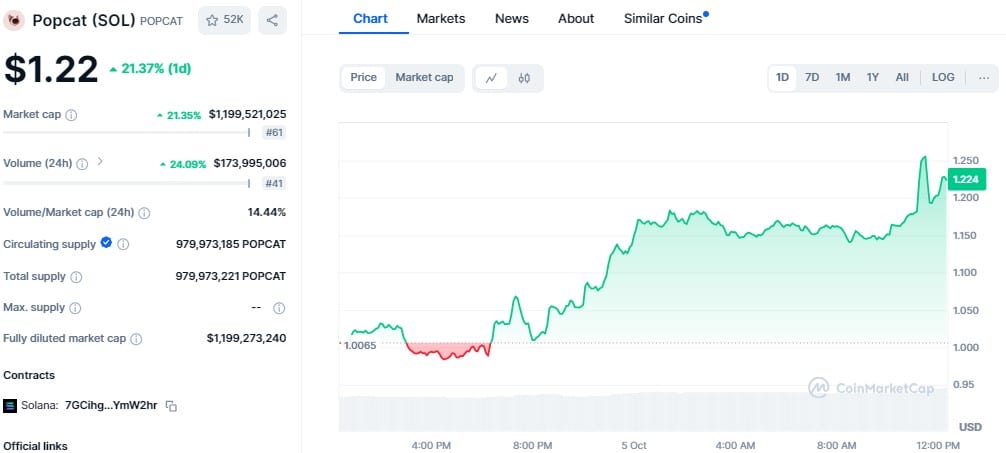The height and width of the screenshot is (453, 1006).
Task: Click the 14.44% volume/market cap value
Action: click(x=267, y=212)
